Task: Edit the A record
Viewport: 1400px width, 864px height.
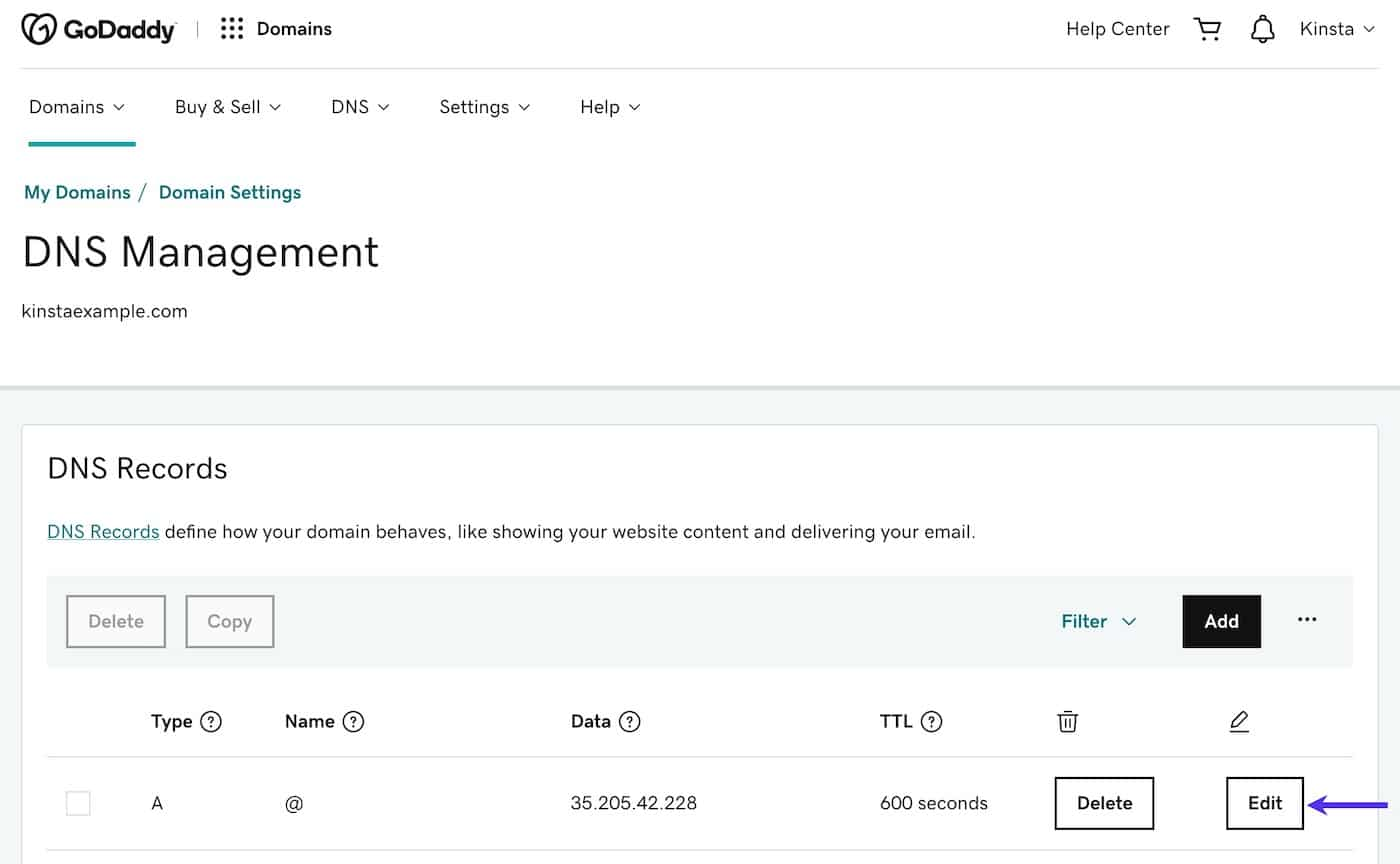Action: (x=1264, y=803)
